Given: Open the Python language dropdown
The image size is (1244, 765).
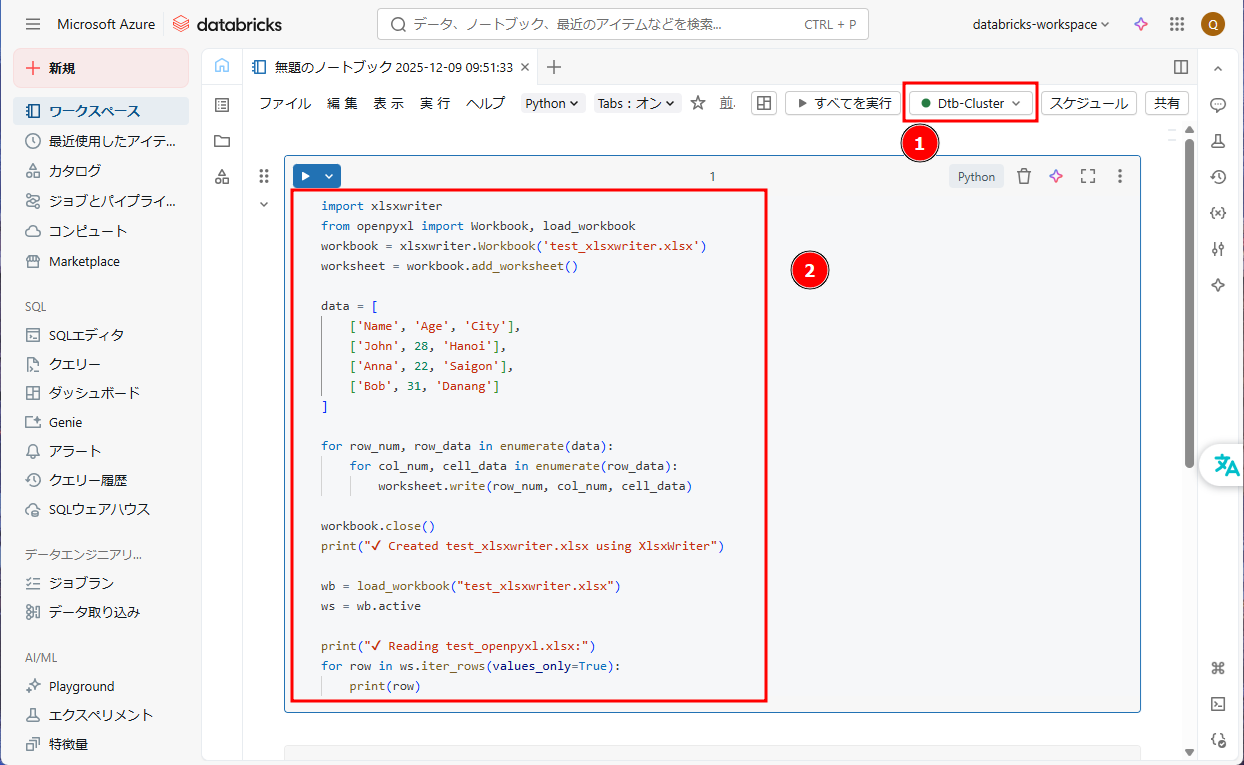Looking at the screenshot, I should [x=553, y=103].
